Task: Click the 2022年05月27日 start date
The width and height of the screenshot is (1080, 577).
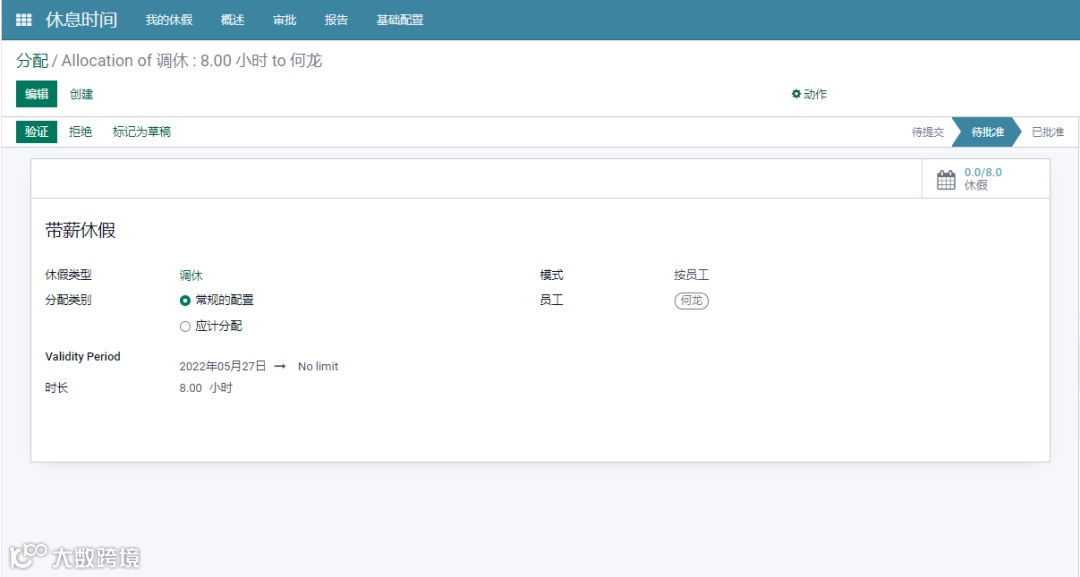Action: pyautogui.click(x=222, y=366)
